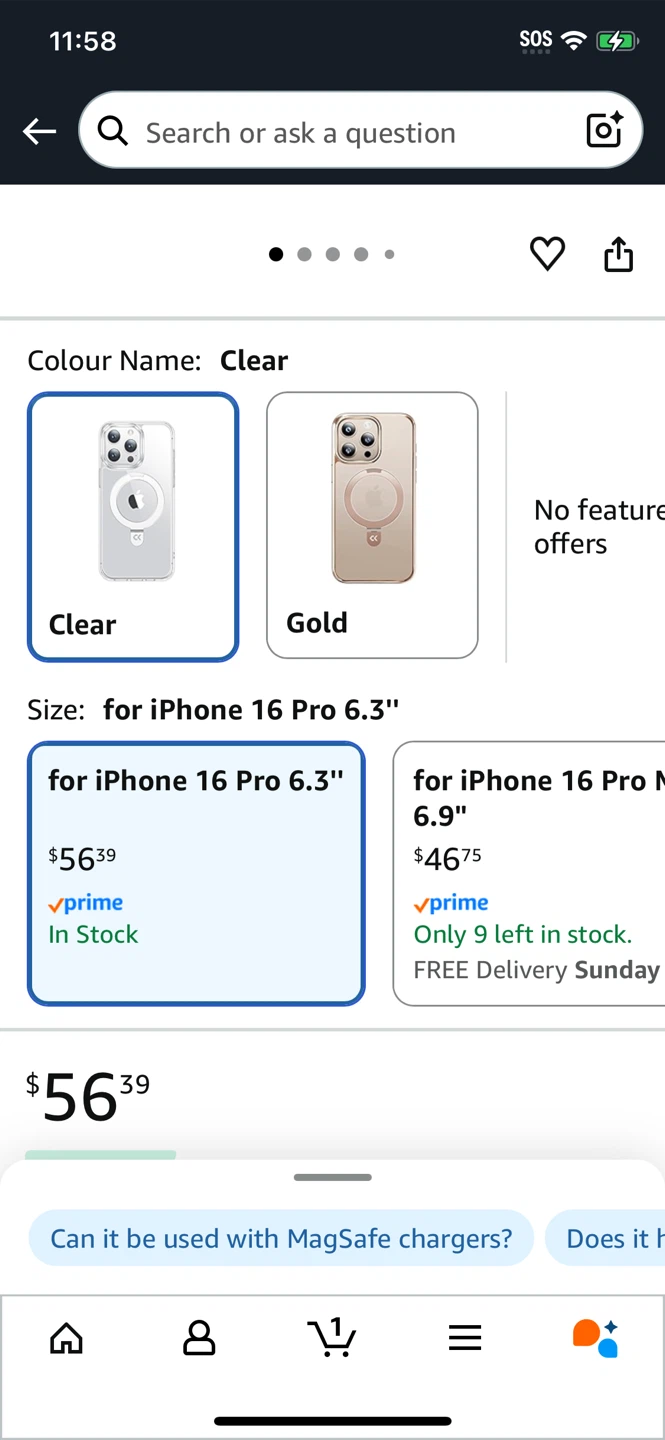Jump to the second image pagination dot
The width and height of the screenshot is (665, 1440).
click(x=304, y=254)
